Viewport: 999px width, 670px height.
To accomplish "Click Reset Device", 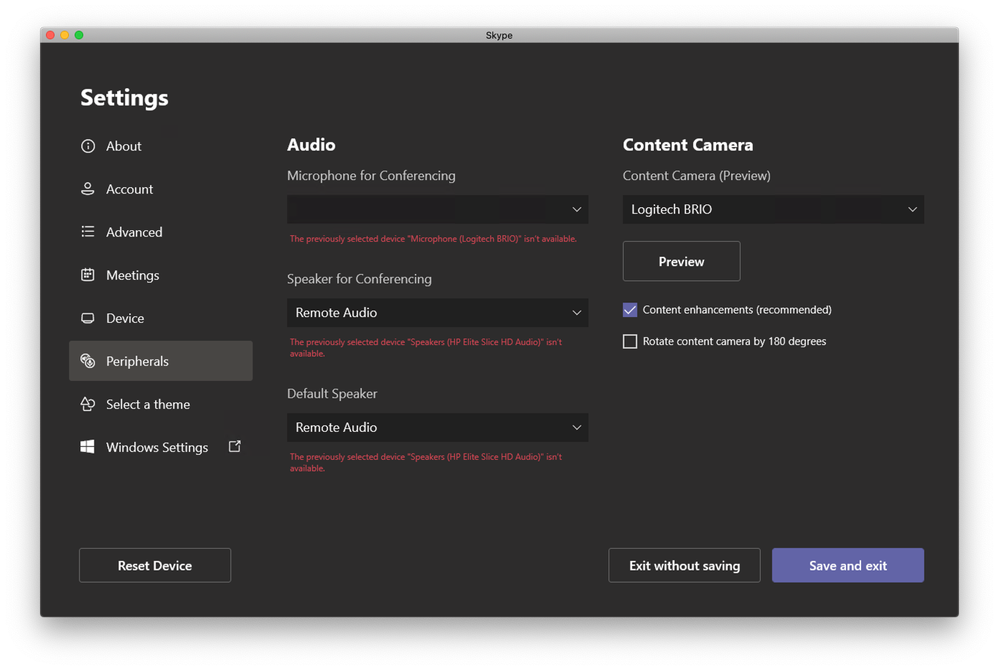I will [155, 566].
